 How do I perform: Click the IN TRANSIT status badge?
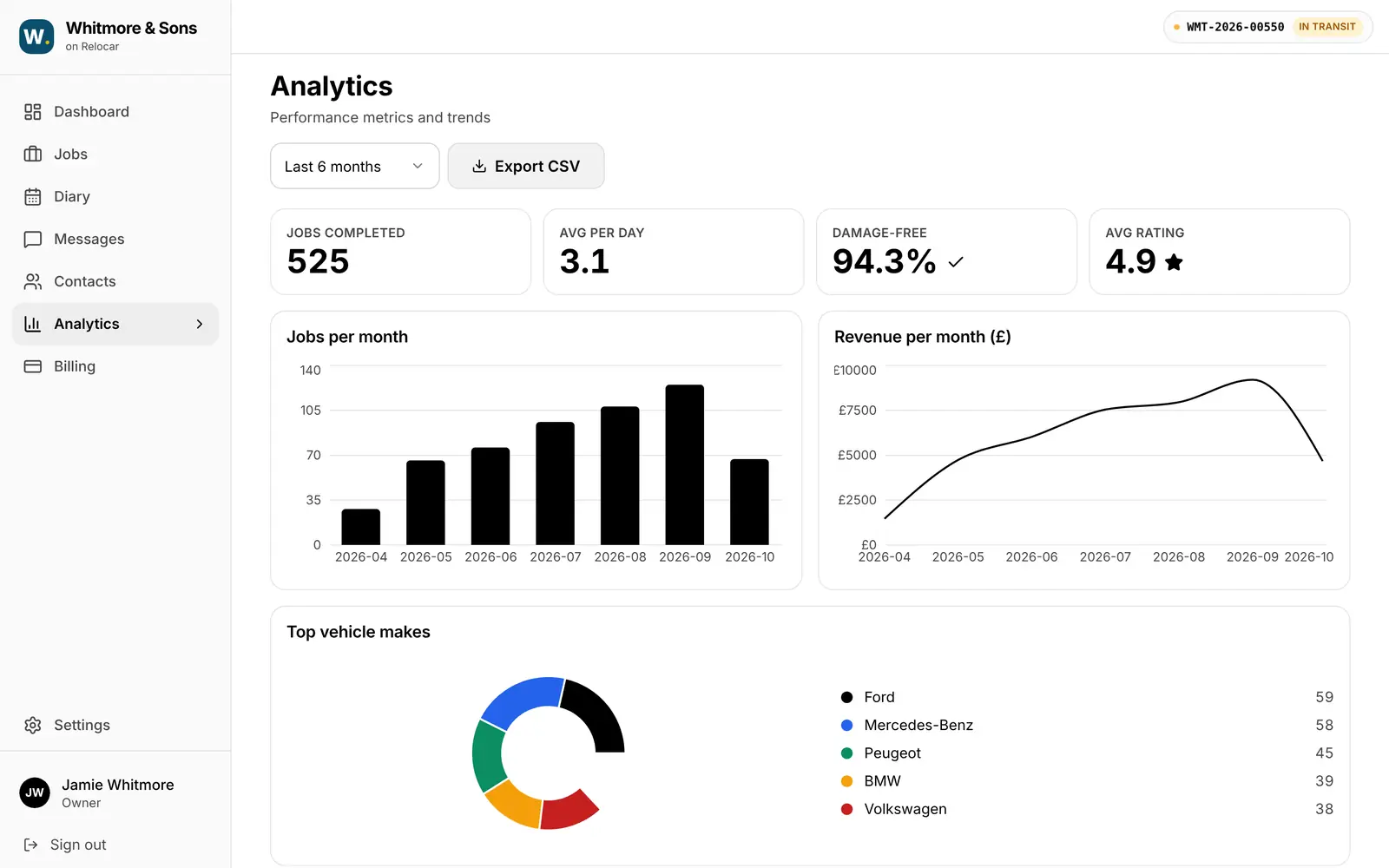coord(1326,27)
